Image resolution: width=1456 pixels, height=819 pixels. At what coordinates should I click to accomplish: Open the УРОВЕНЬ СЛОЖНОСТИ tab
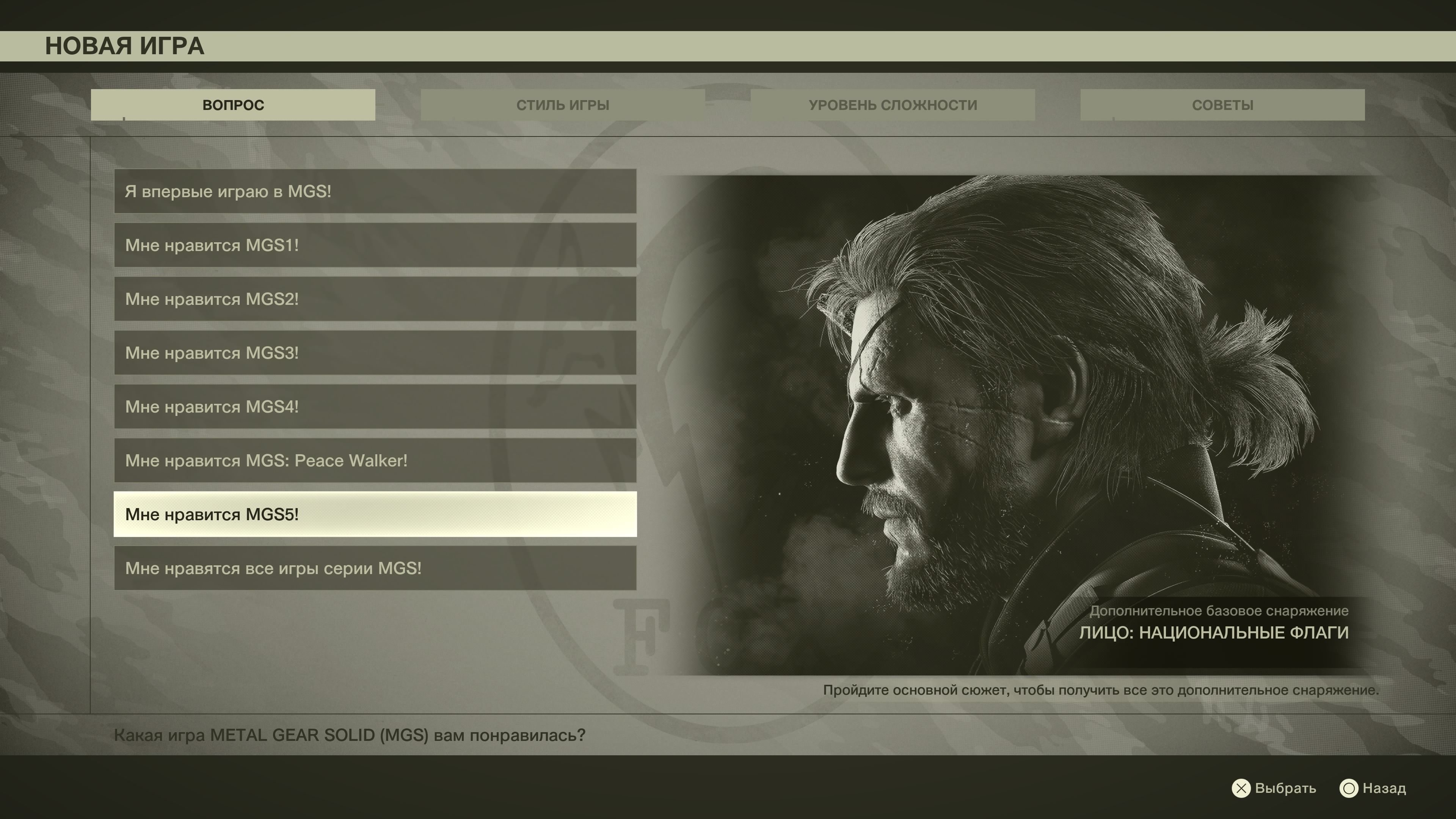tap(893, 105)
